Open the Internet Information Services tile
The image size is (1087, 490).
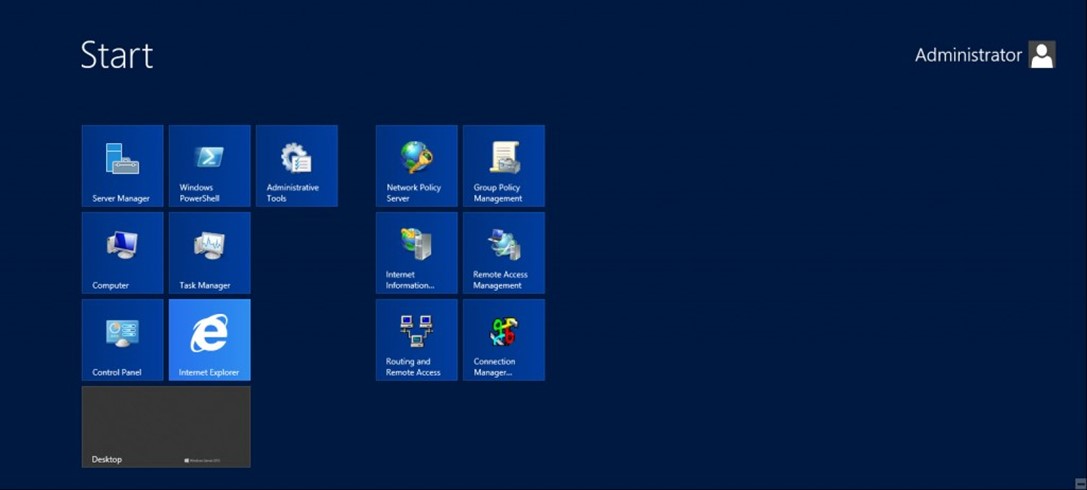(x=417, y=253)
